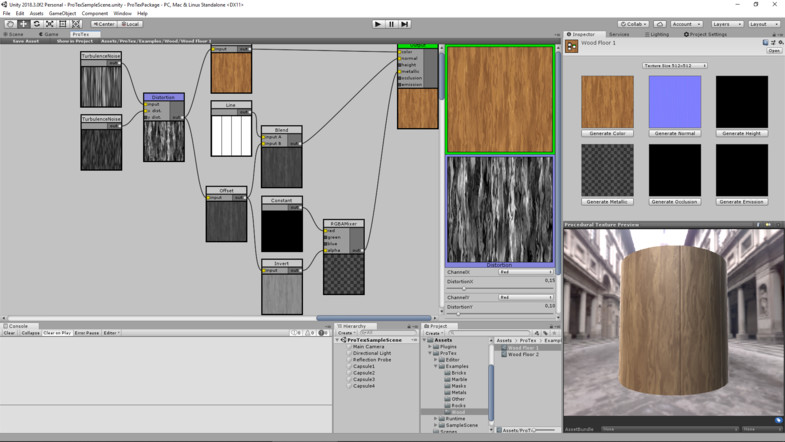Click the Generate Metallic button
The height and width of the screenshot is (442, 785).
coord(607,202)
